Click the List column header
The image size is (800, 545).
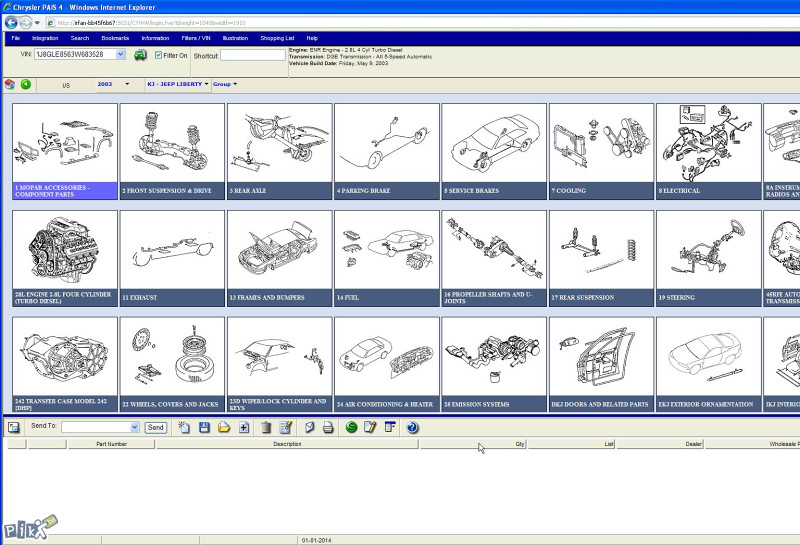click(571, 444)
